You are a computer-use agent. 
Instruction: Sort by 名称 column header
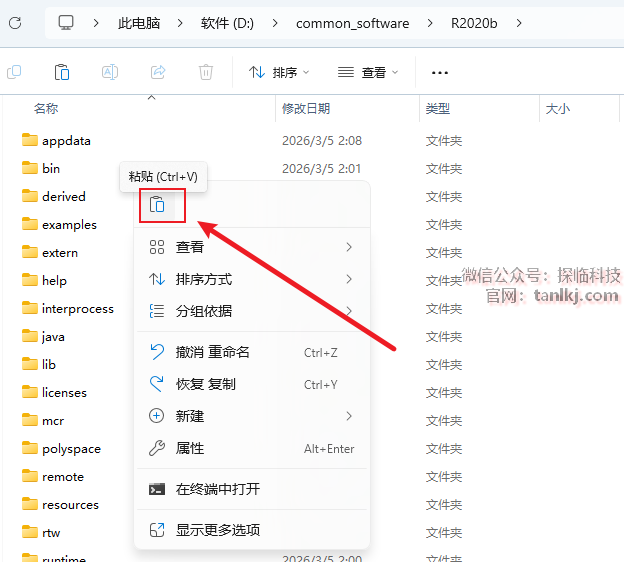click(46, 108)
